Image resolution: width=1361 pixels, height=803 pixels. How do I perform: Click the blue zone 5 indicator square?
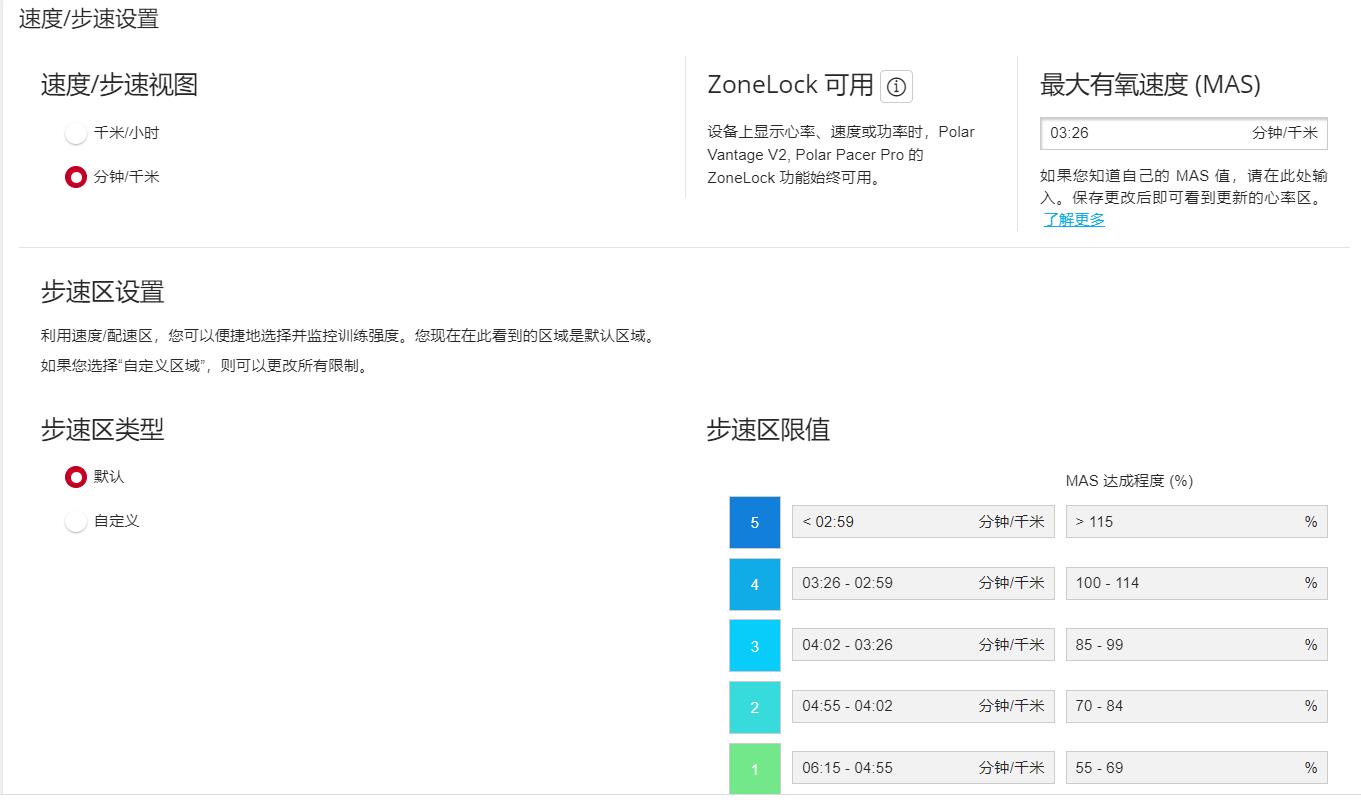(x=755, y=522)
